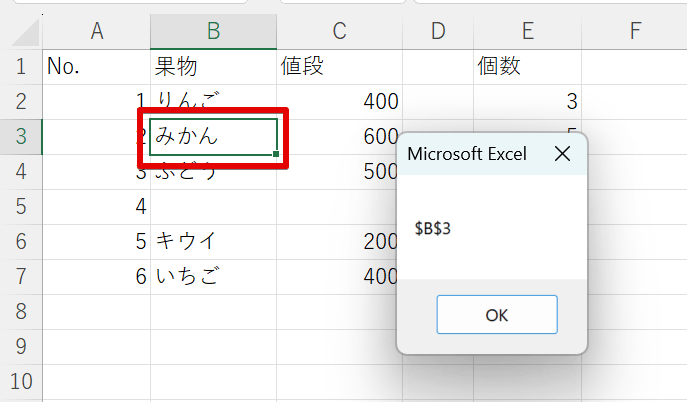Select row 6 header

pyautogui.click(x=21, y=242)
